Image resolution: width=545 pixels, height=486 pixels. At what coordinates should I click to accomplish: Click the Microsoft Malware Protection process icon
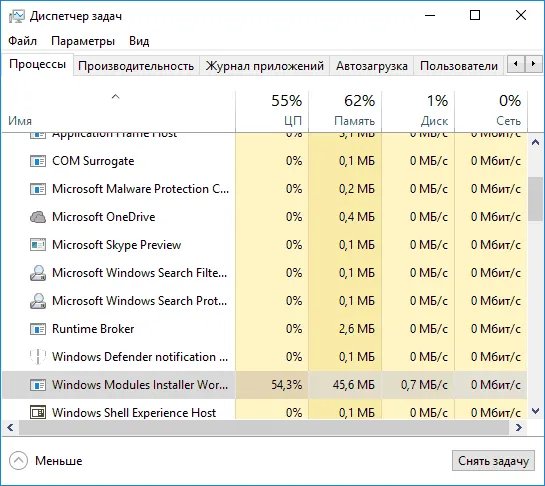(38, 189)
